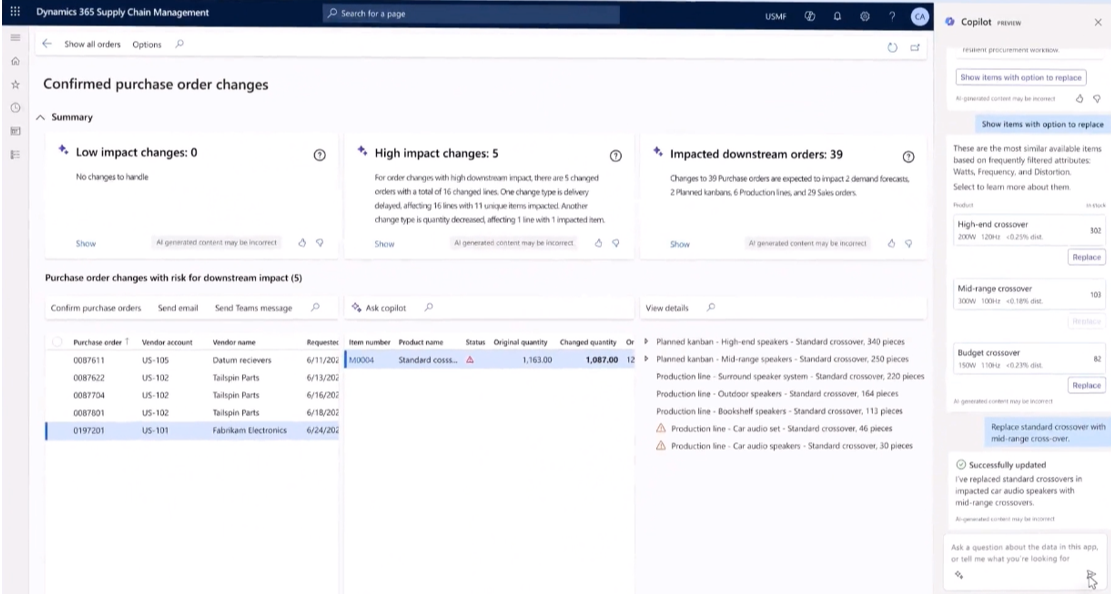
Task: Thumbs up the Low impact changes card
Action: (303, 242)
